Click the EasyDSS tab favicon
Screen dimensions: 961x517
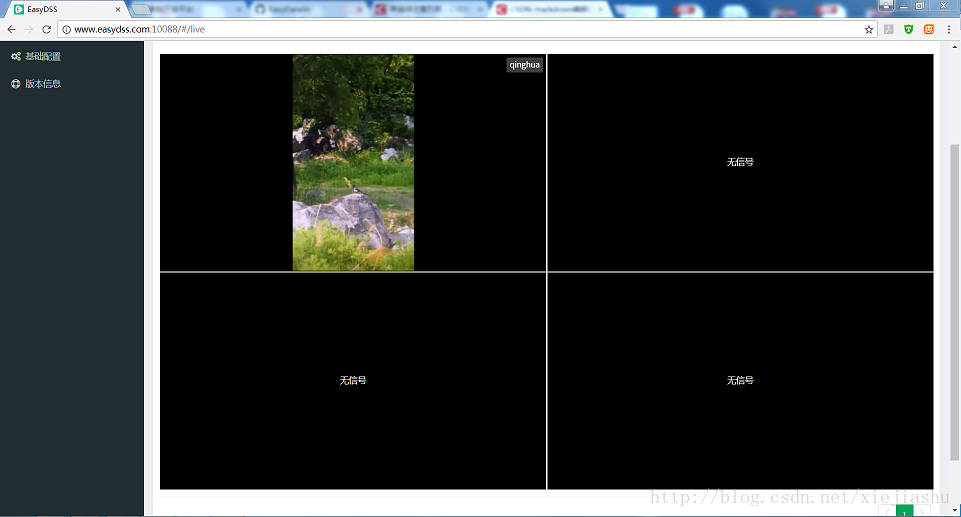pos(19,9)
